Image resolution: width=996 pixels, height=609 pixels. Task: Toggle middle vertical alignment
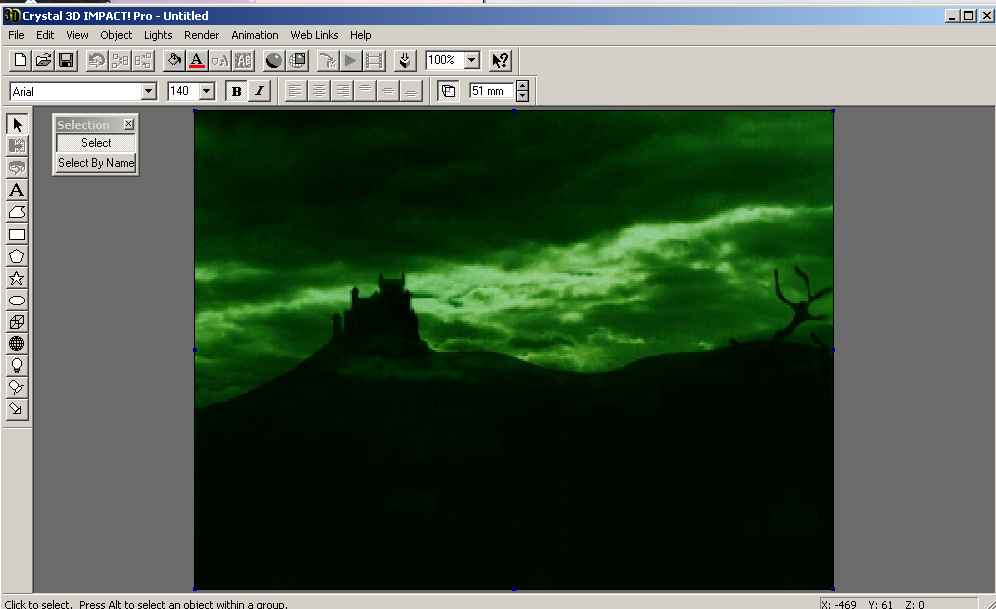tap(388, 91)
